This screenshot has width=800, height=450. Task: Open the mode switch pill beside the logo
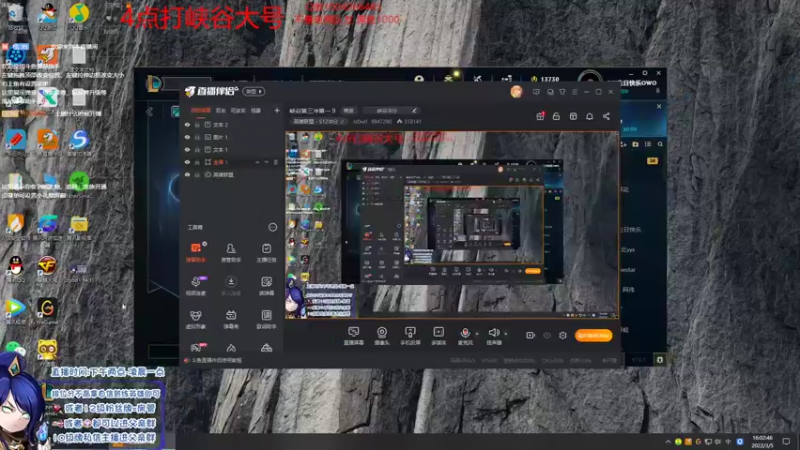coord(254,91)
